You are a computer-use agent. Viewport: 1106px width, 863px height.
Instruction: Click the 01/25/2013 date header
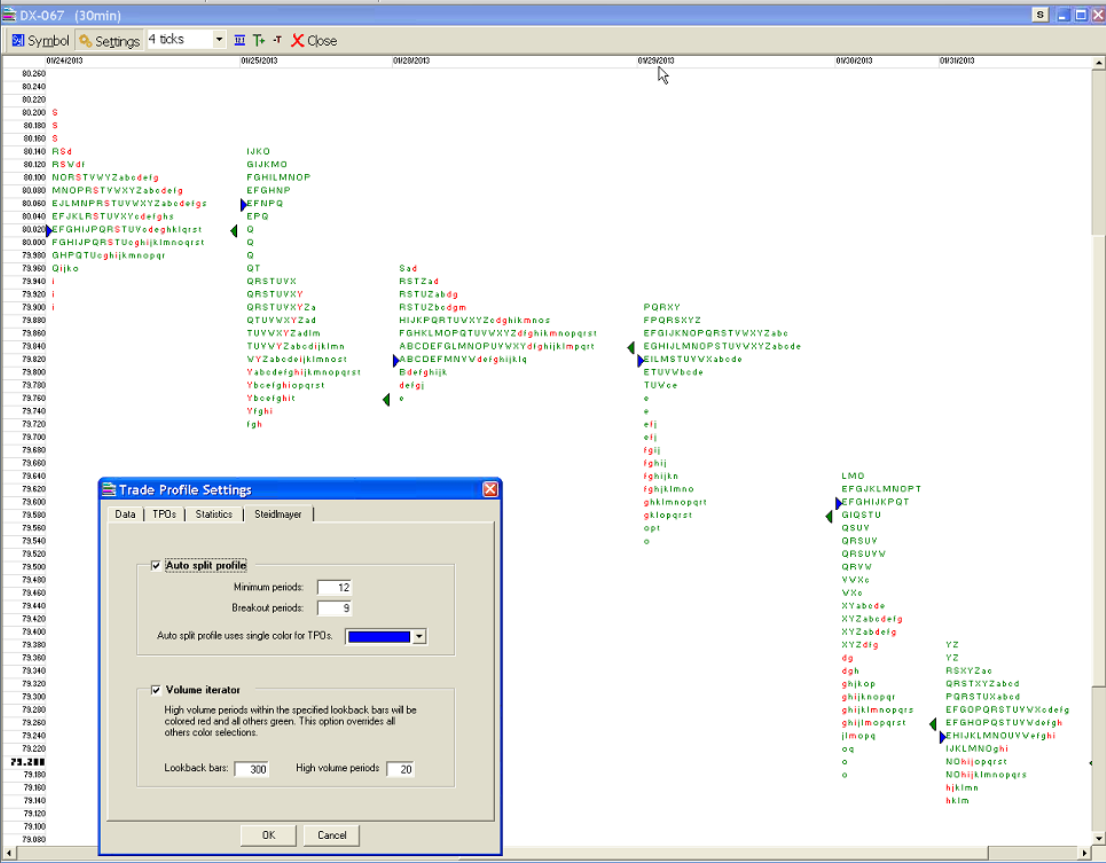[259, 61]
